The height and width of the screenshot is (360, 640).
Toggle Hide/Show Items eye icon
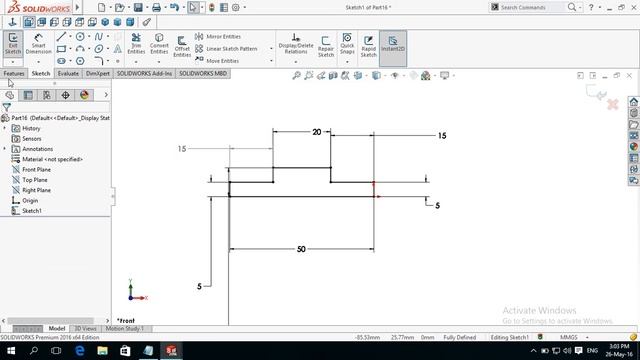[x=394, y=76]
